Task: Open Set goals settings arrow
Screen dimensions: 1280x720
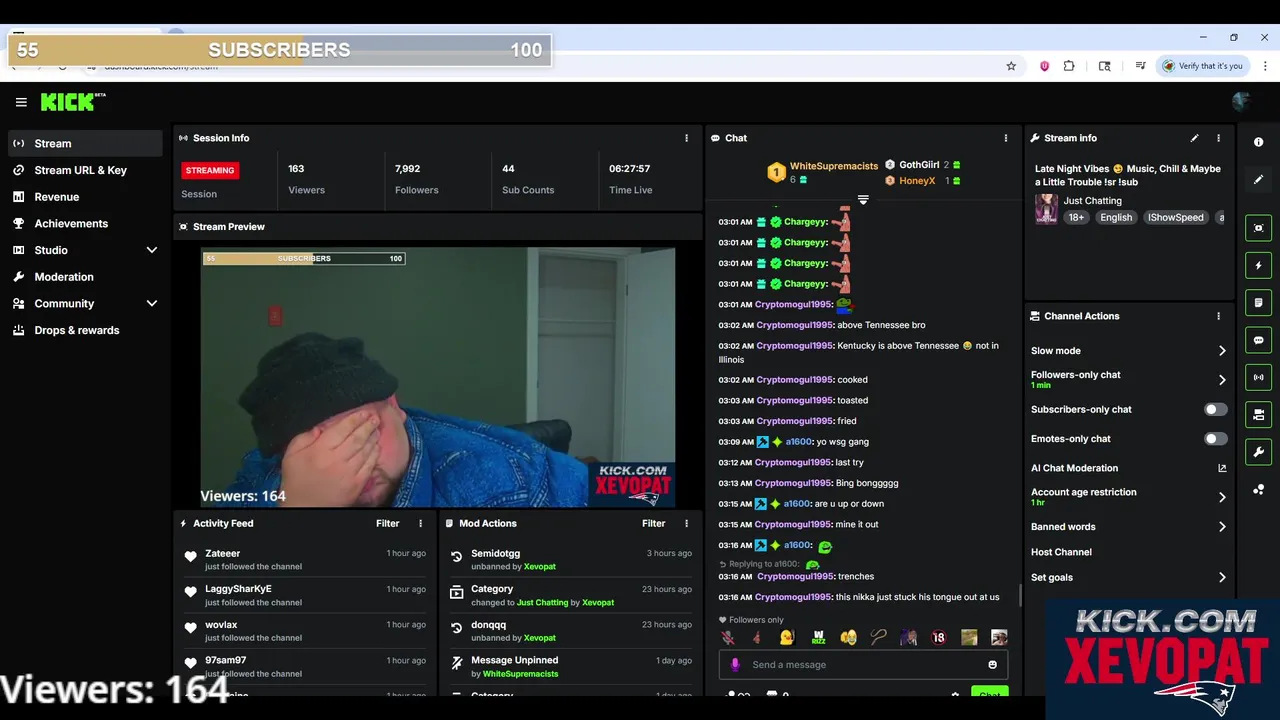Action: click(1222, 578)
